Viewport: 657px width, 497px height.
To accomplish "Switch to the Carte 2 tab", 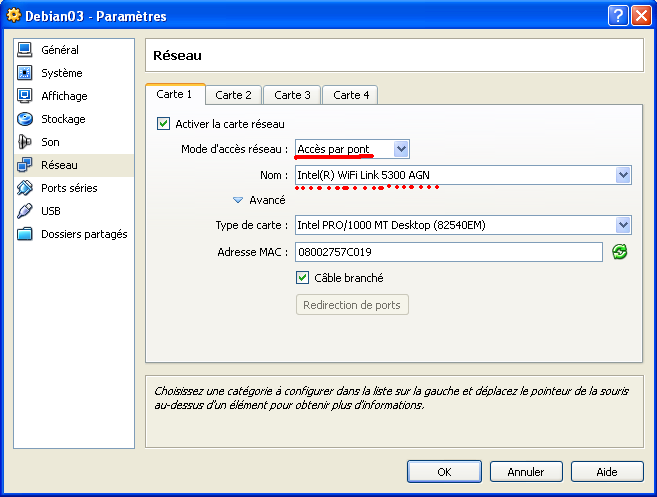I will 233,95.
